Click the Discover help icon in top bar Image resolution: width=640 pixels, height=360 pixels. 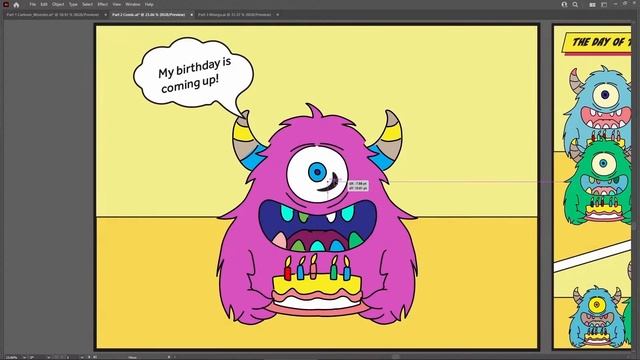(x=564, y=4)
